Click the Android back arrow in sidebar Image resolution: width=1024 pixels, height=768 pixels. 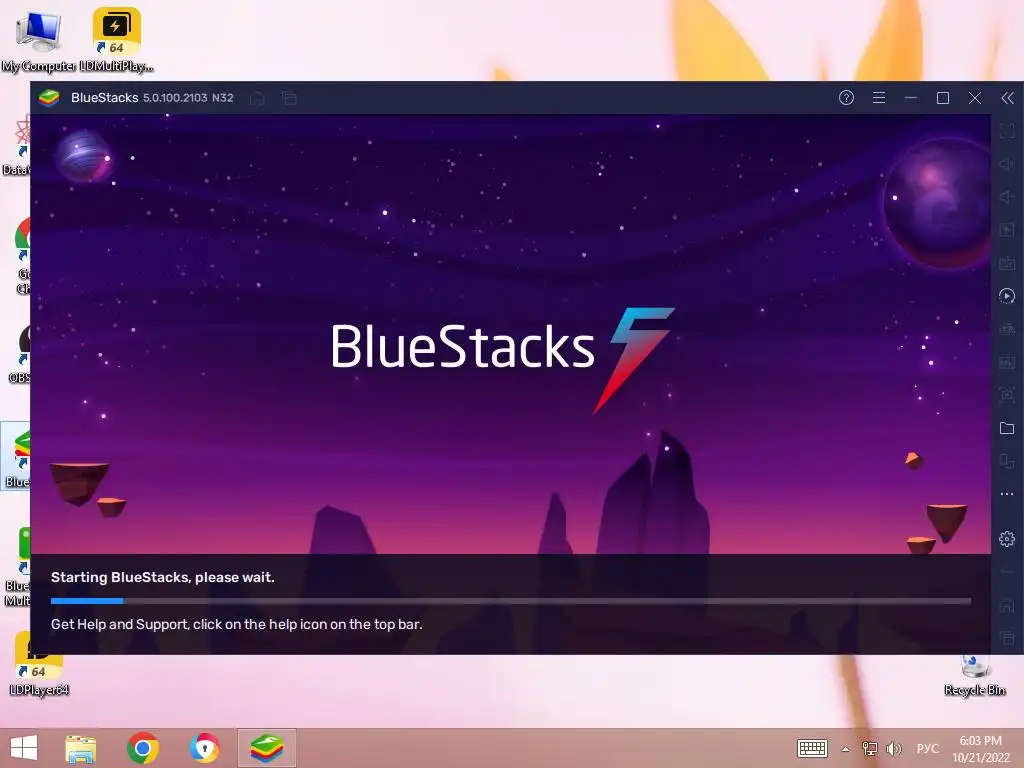coord(1007,572)
